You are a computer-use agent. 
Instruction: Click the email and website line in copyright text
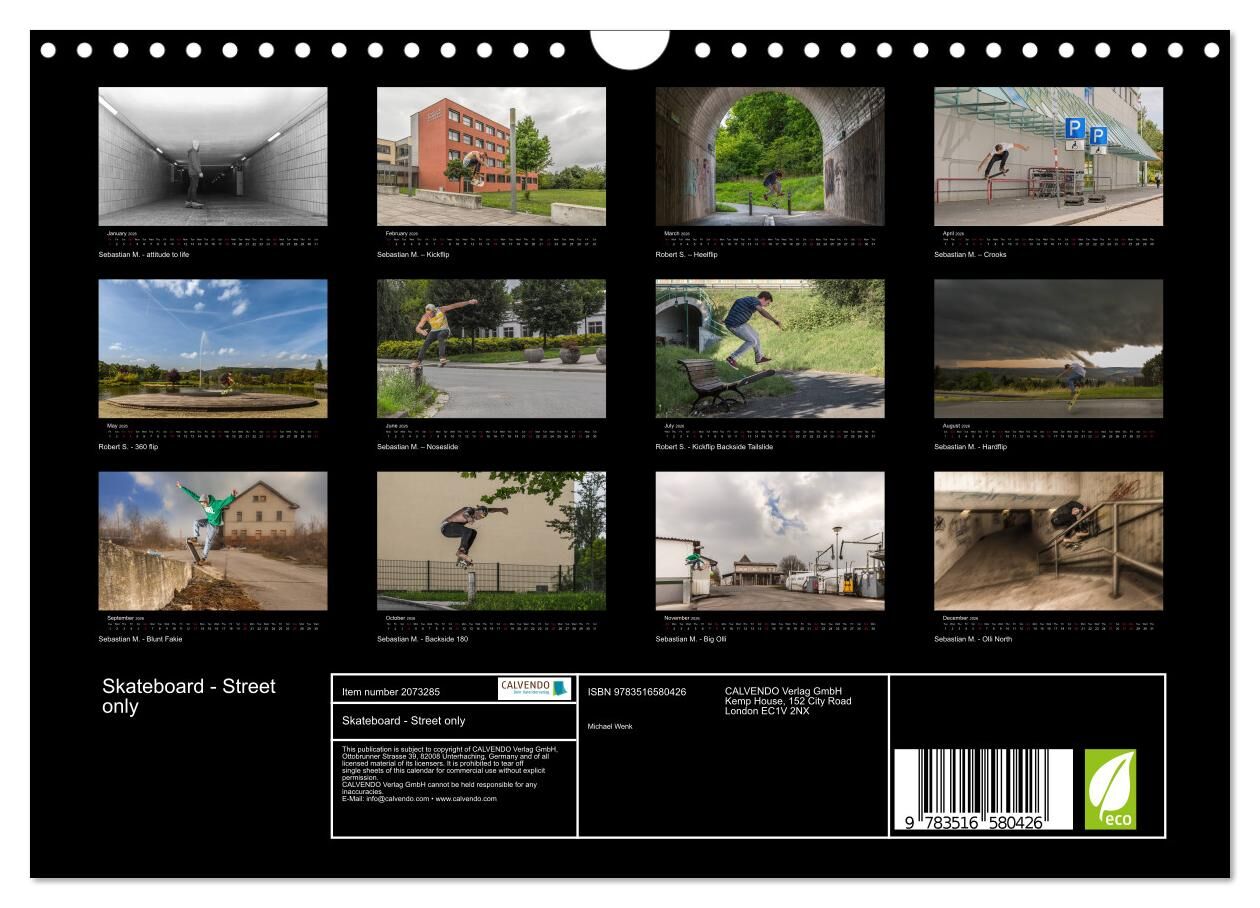coord(419,799)
